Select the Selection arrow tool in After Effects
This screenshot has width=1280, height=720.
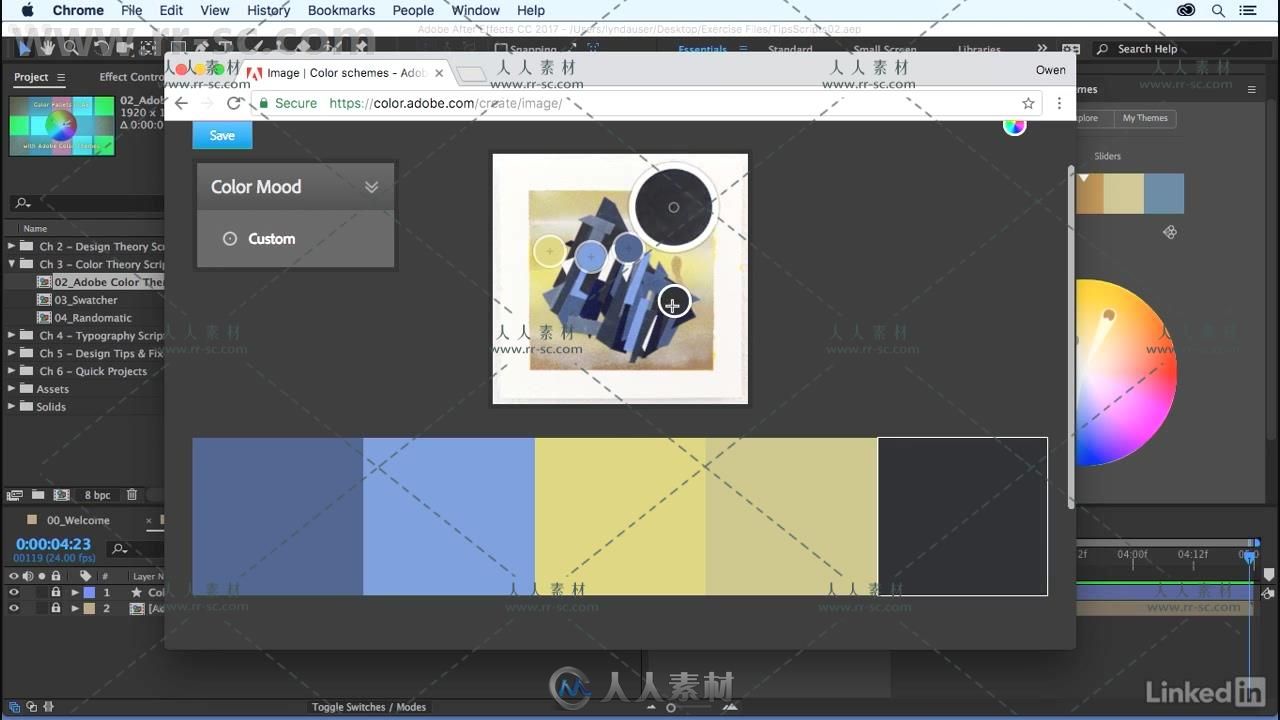[x=25, y=48]
